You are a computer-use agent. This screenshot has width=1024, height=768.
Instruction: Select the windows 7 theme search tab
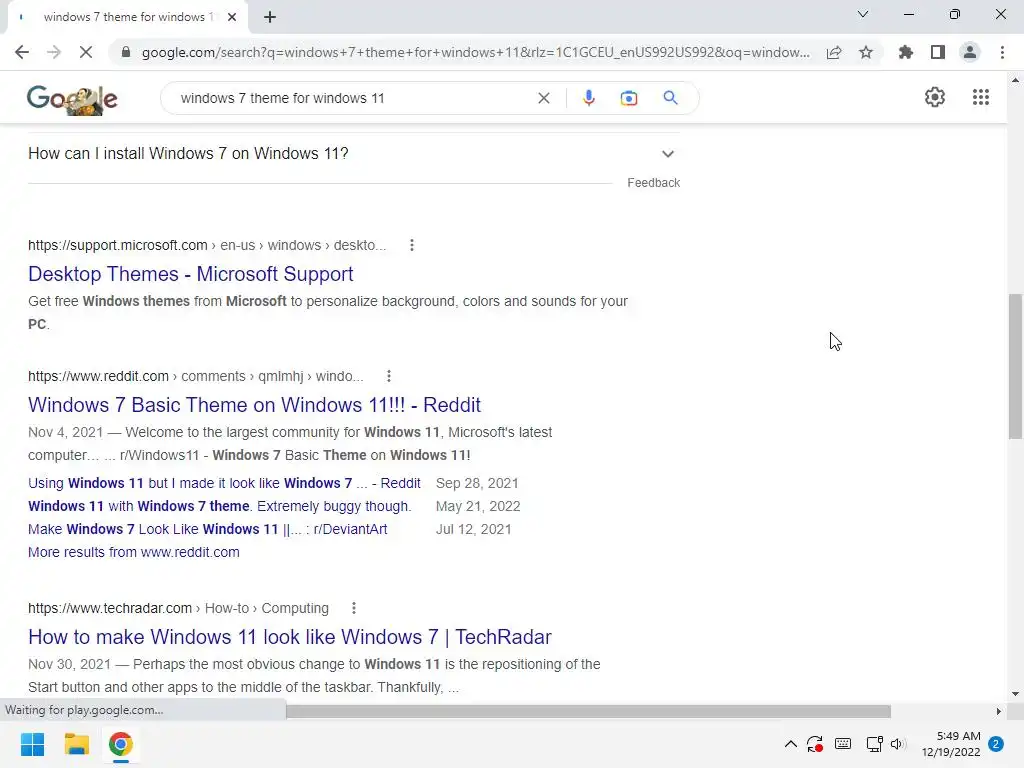coord(127,17)
